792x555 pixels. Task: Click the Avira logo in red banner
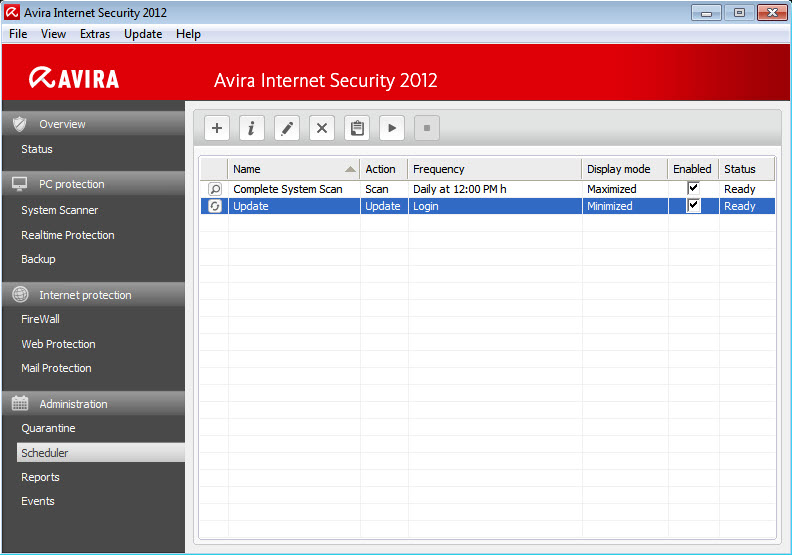coord(74,78)
